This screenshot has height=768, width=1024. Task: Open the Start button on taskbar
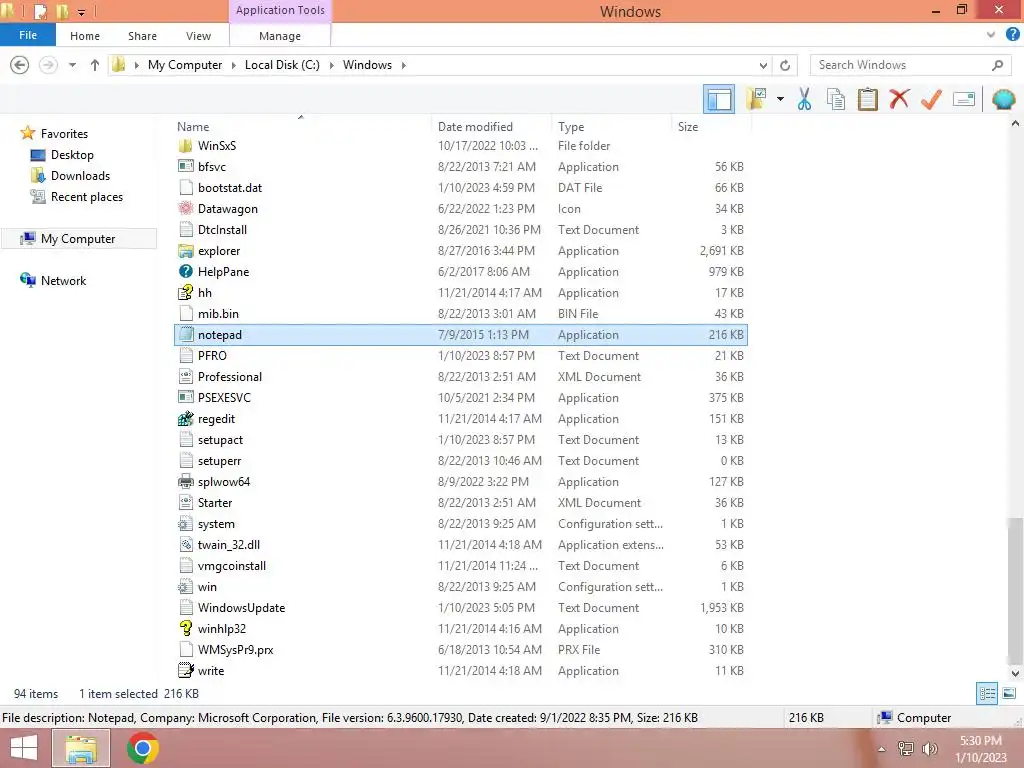pos(24,748)
